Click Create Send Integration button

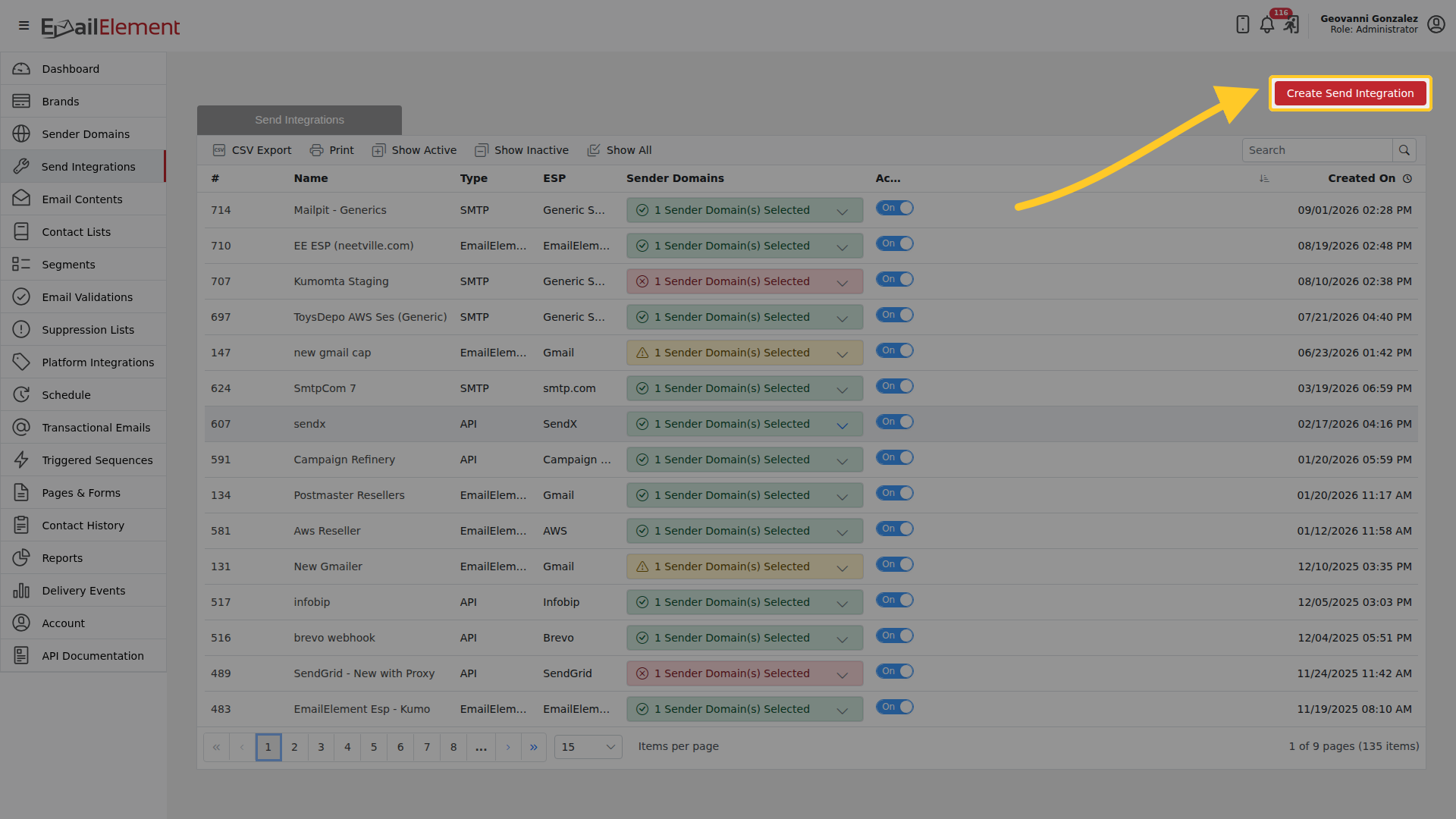[x=1350, y=93]
